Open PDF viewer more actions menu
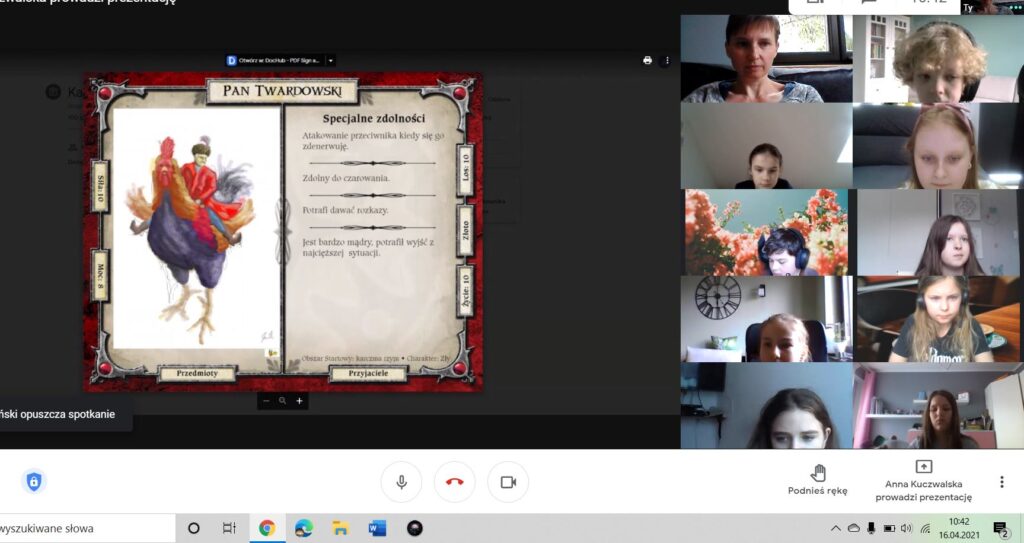The image size is (1024, 543). [x=667, y=60]
